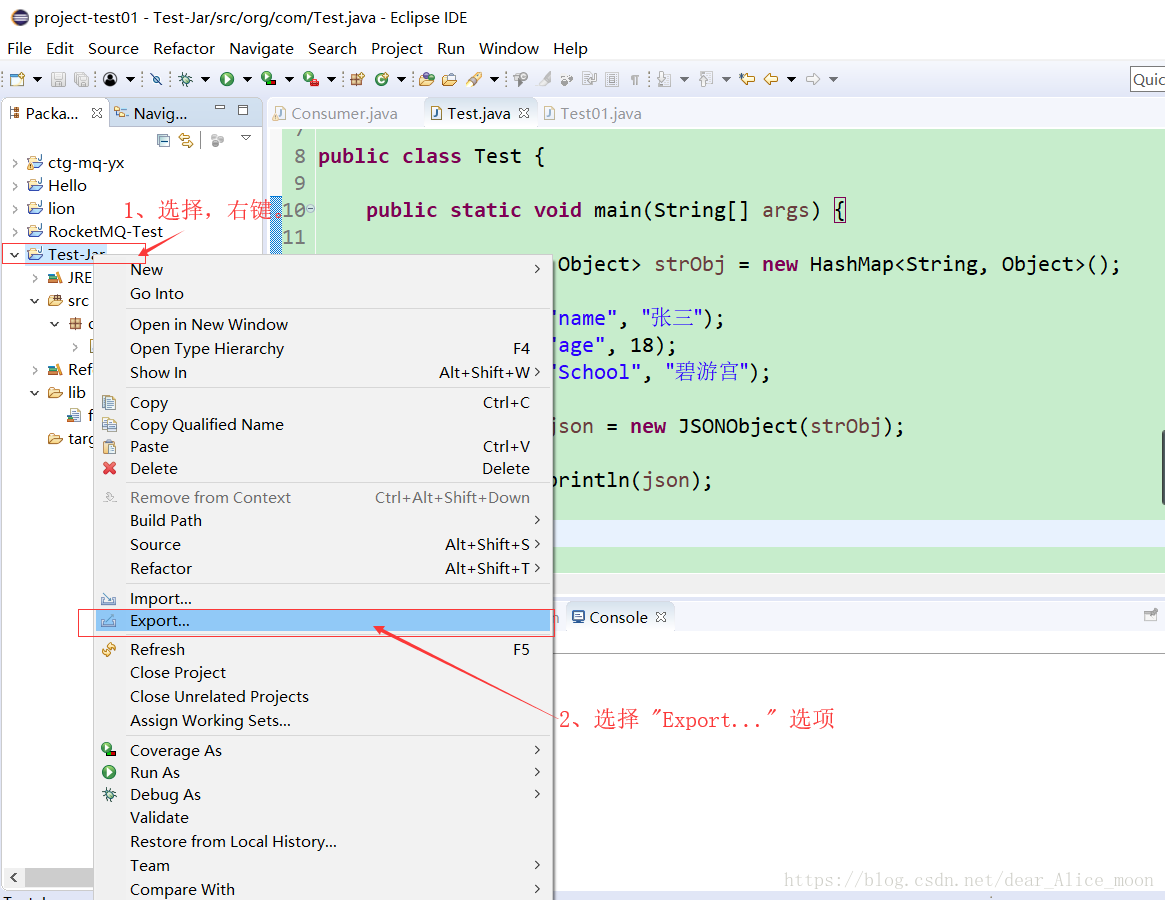Click the user profile toolbar icon

(110, 79)
